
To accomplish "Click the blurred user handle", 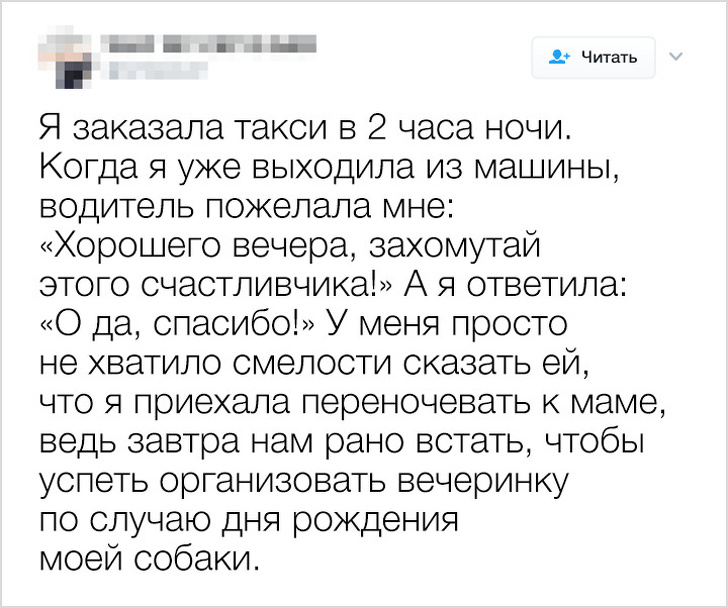I will pos(148,70).
